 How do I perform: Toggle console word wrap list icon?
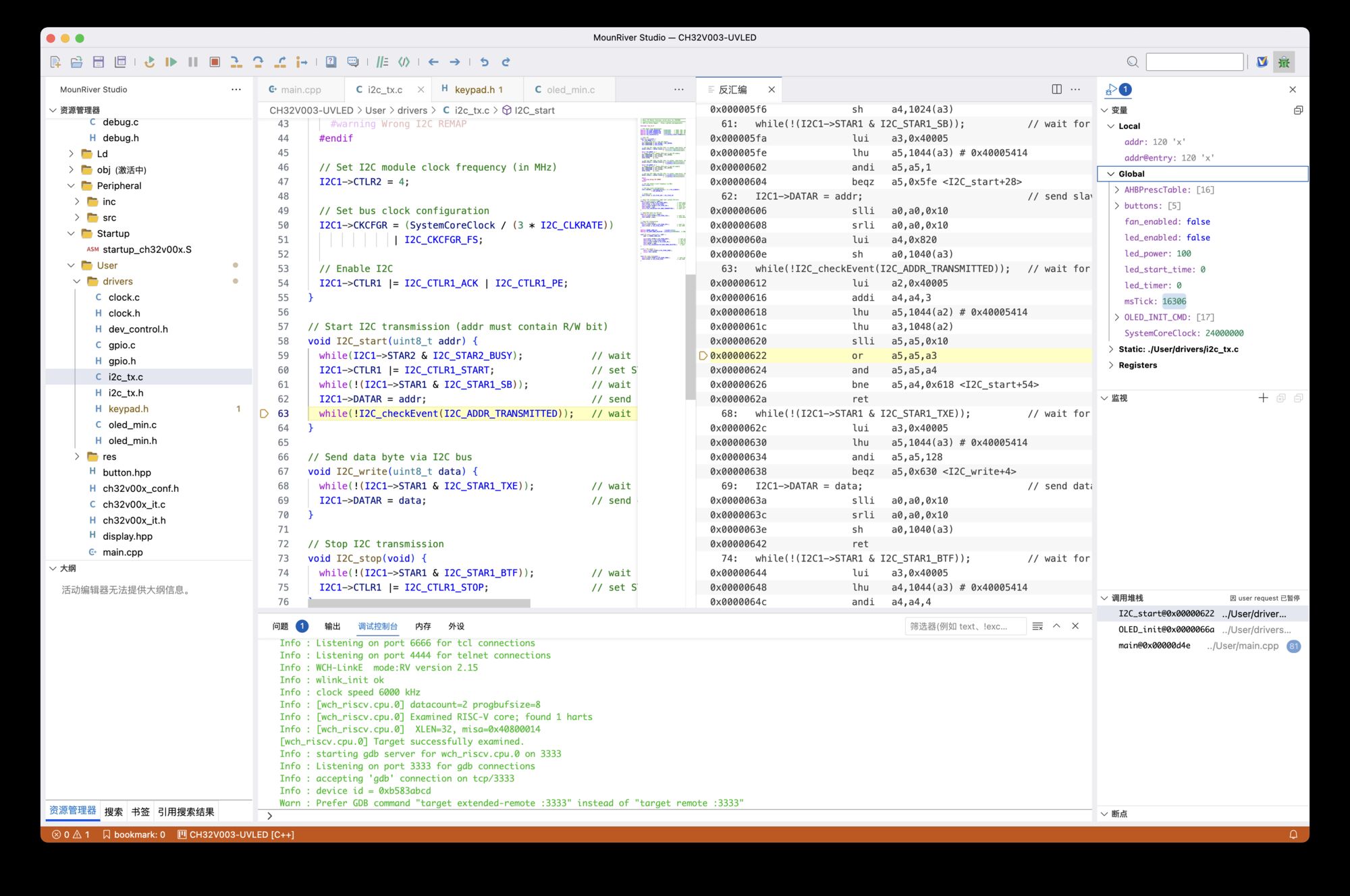pyautogui.click(x=1037, y=626)
